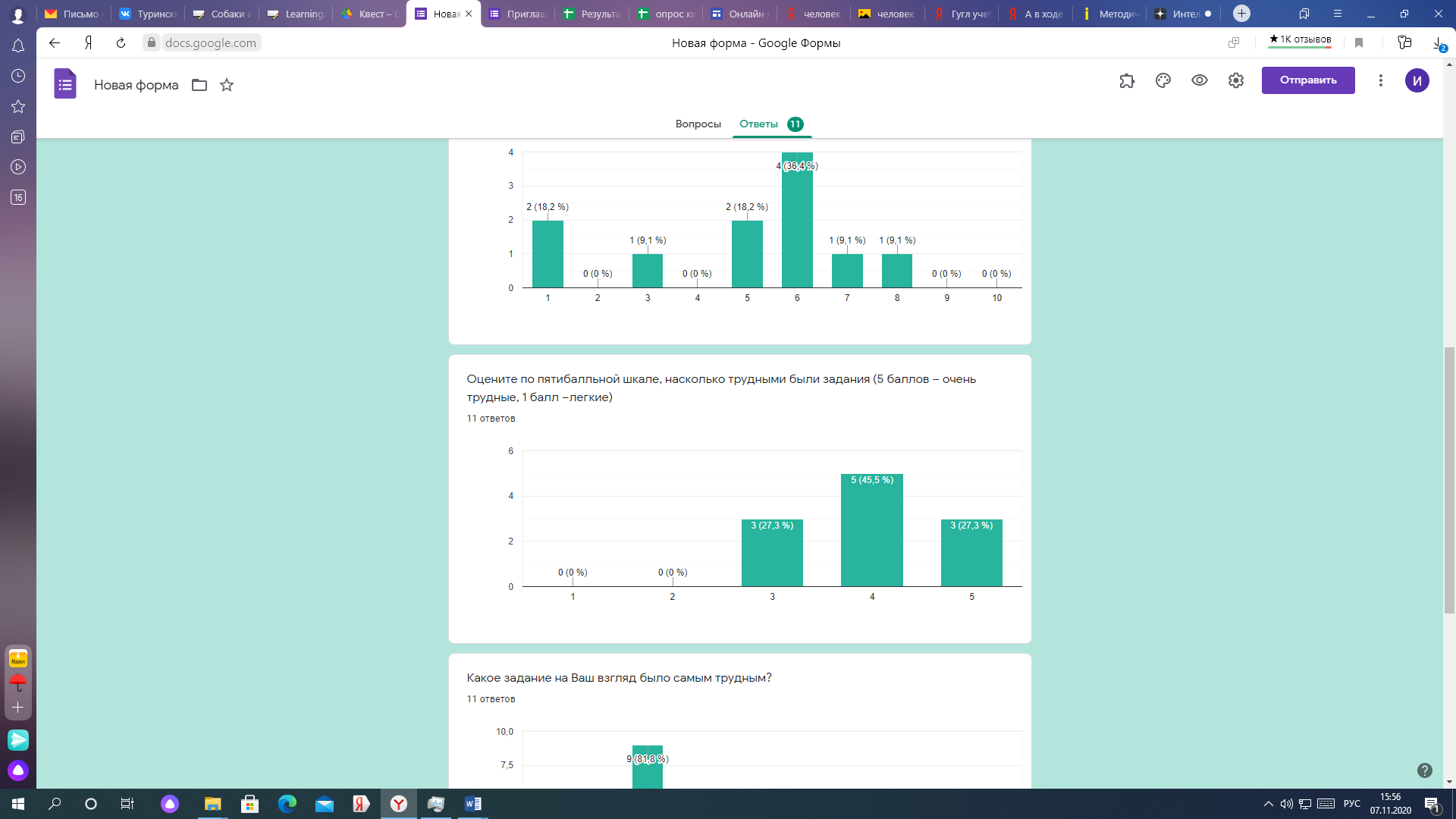Open the three-dot more options menu
Viewport: 1456px width, 819px height.
click(1381, 80)
